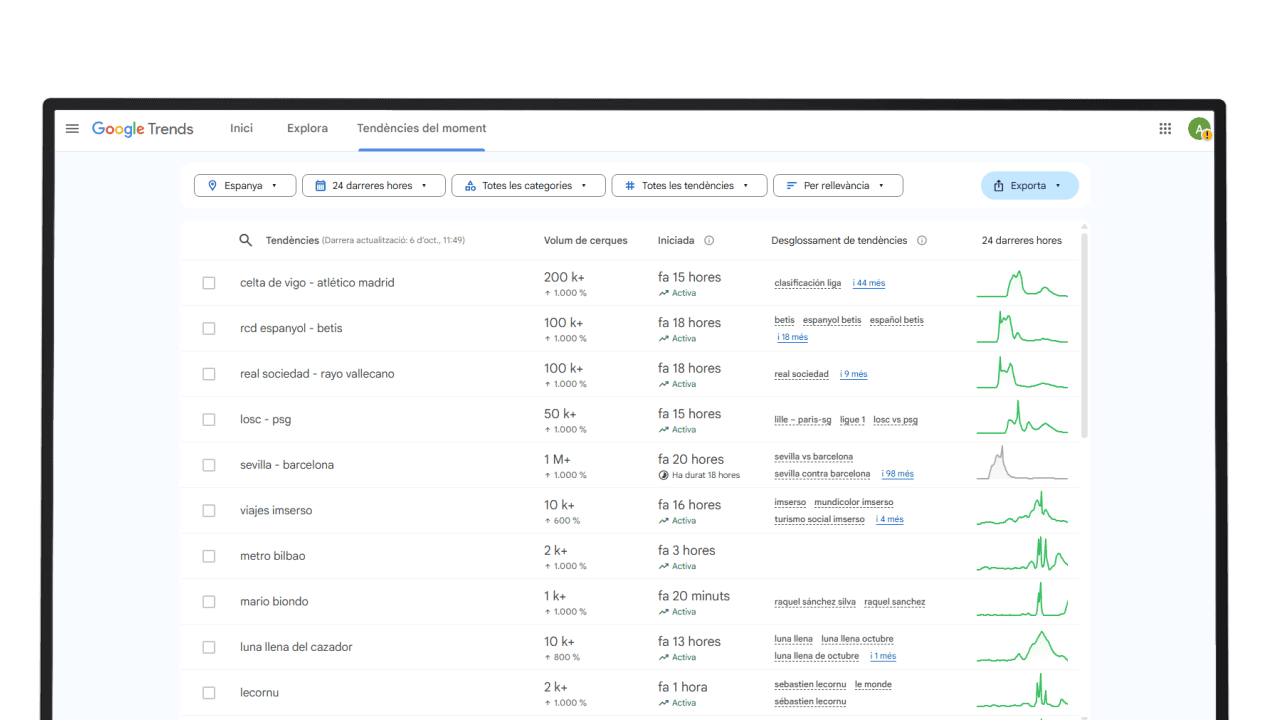
Task: Click info icon beside Desglossament de tendències
Action: pyautogui.click(x=922, y=241)
